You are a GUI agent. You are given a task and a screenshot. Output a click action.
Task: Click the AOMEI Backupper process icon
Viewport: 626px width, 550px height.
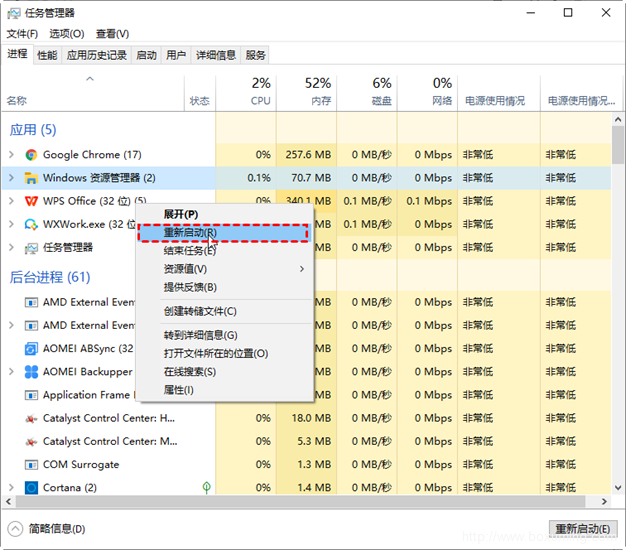(x=31, y=372)
